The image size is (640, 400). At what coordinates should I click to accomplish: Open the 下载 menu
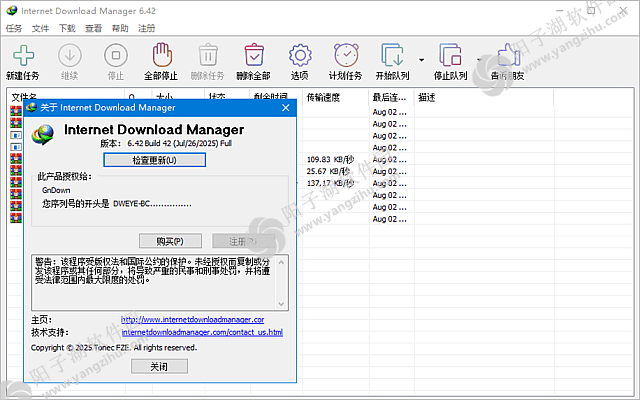click(x=67, y=28)
